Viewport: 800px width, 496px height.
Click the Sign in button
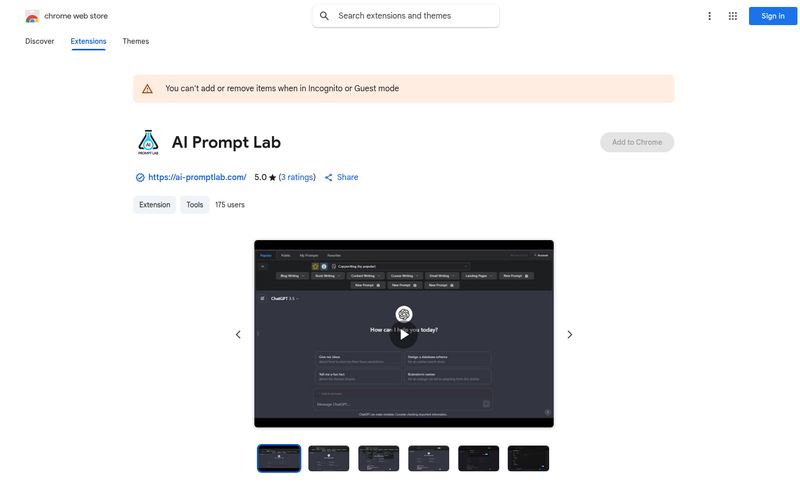tap(772, 16)
